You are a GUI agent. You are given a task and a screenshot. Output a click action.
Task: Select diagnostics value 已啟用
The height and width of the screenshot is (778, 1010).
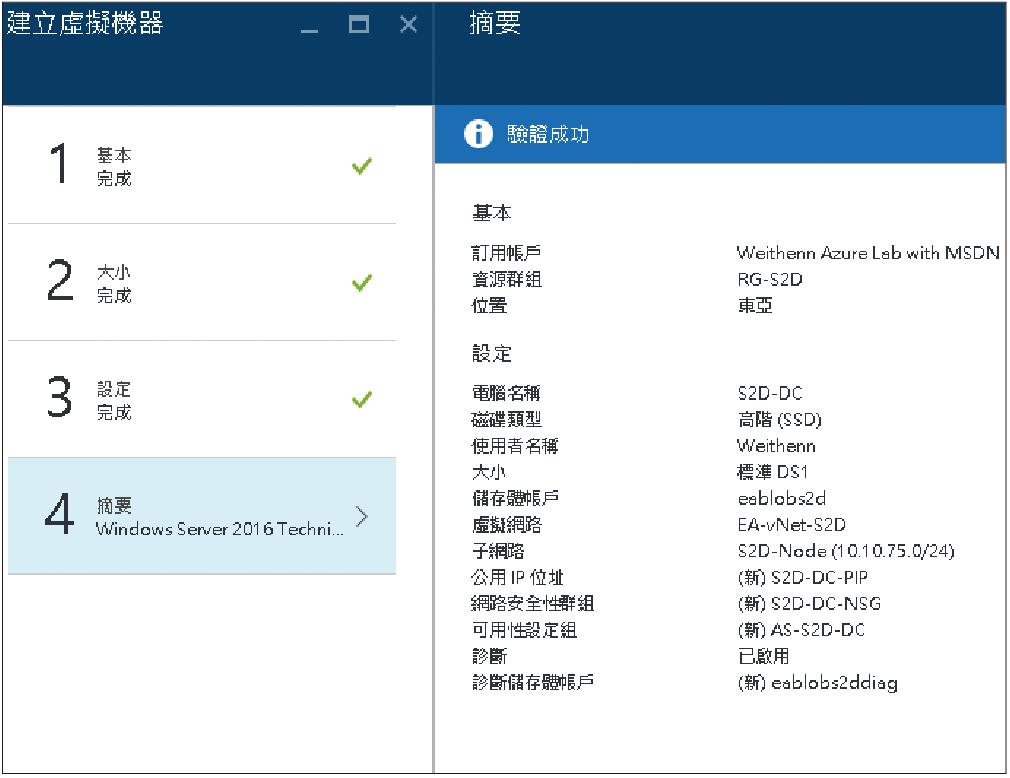coord(763,656)
